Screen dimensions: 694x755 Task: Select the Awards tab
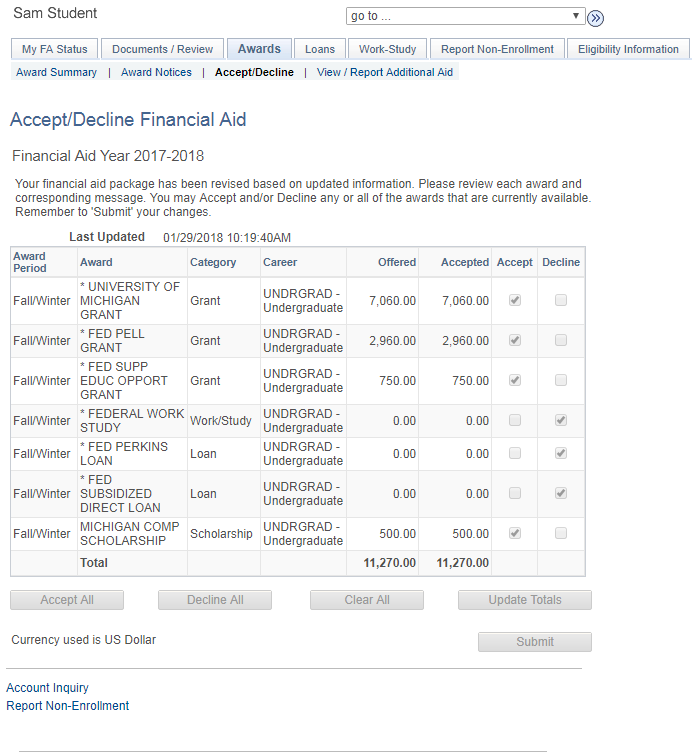pyautogui.click(x=259, y=49)
